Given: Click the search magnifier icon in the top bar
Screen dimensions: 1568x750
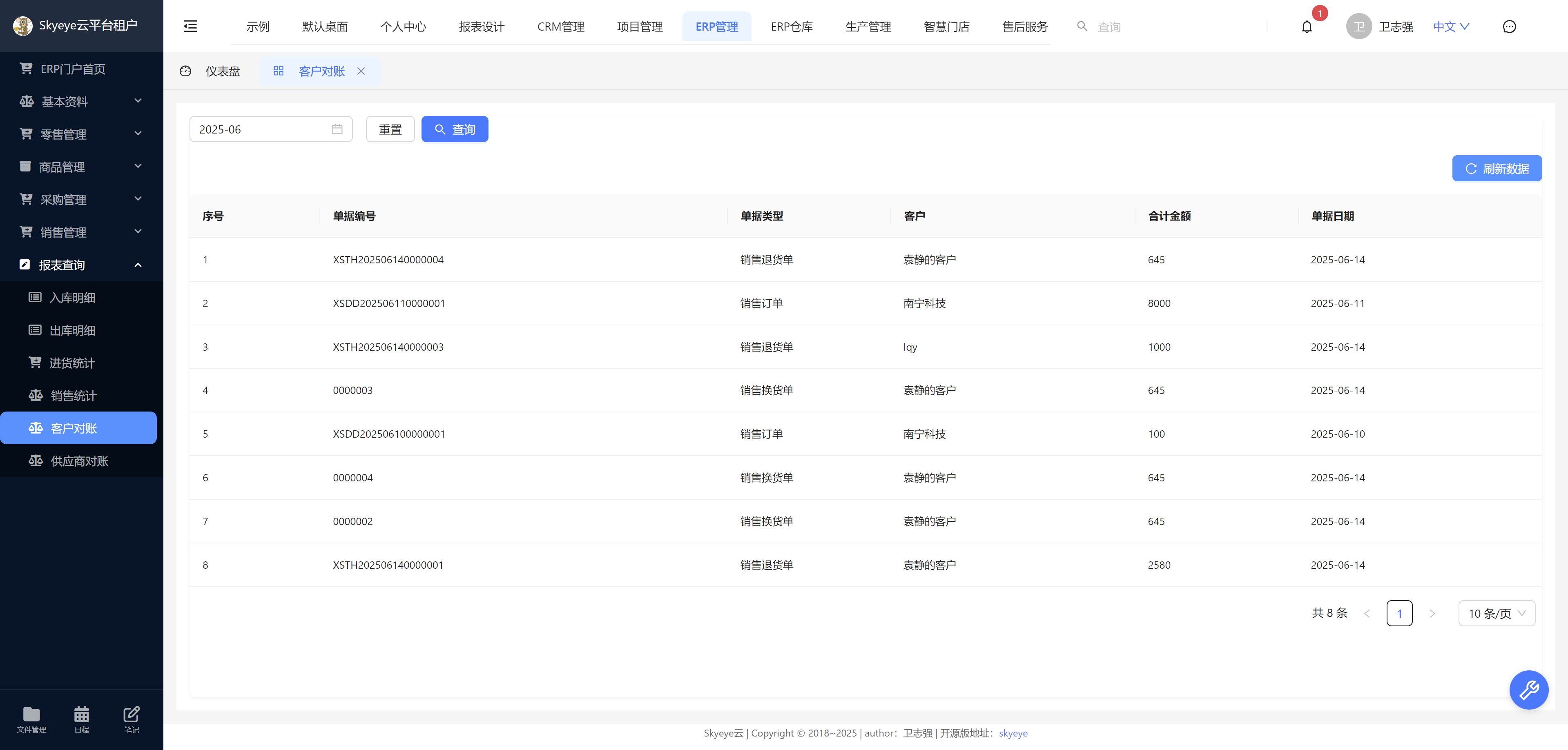Looking at the screenshot, I should [1082, 26].
